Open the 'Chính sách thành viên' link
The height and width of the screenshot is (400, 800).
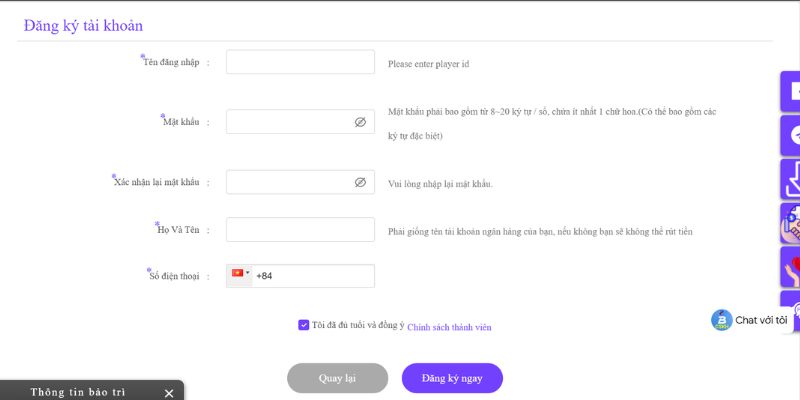pyautogui.click(x=449, y=327)
